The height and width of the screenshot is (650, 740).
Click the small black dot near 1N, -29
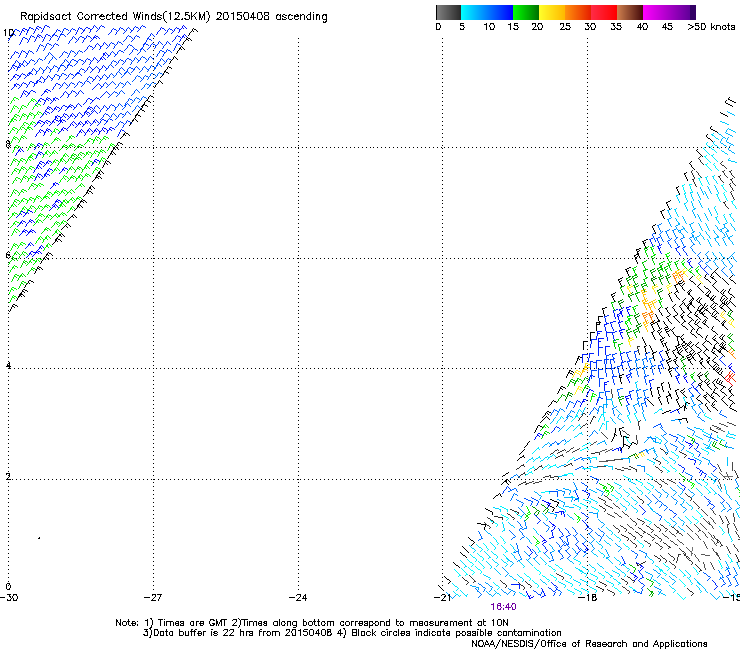click(39, 538)
